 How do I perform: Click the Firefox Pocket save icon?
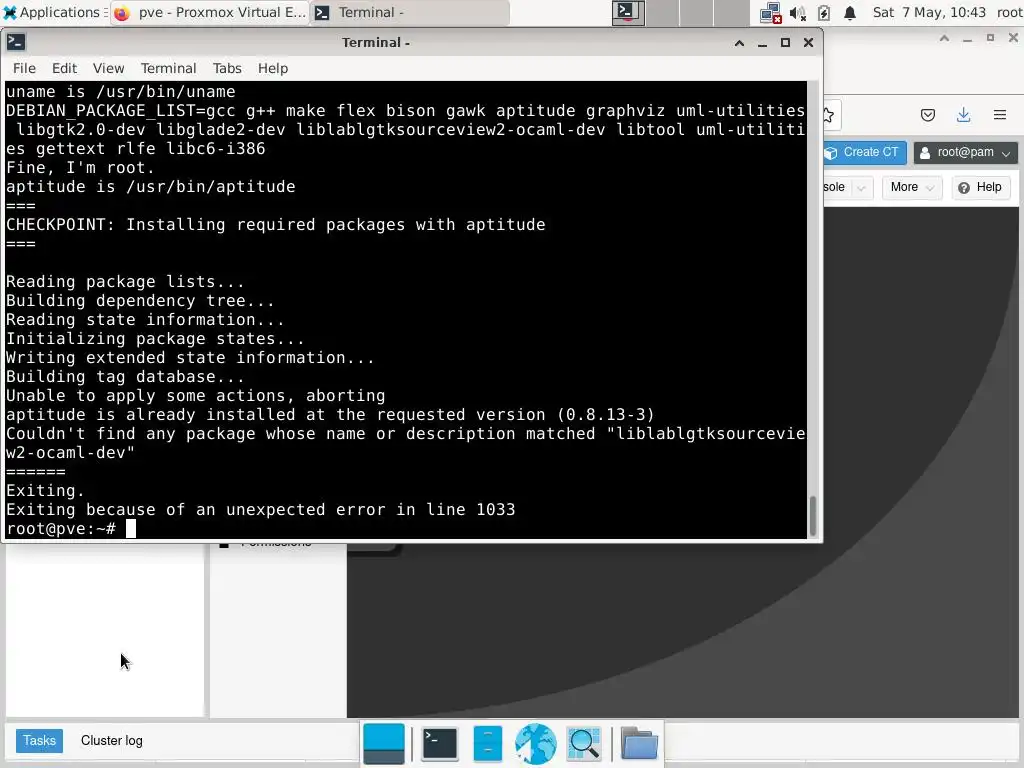coord(927,116)
